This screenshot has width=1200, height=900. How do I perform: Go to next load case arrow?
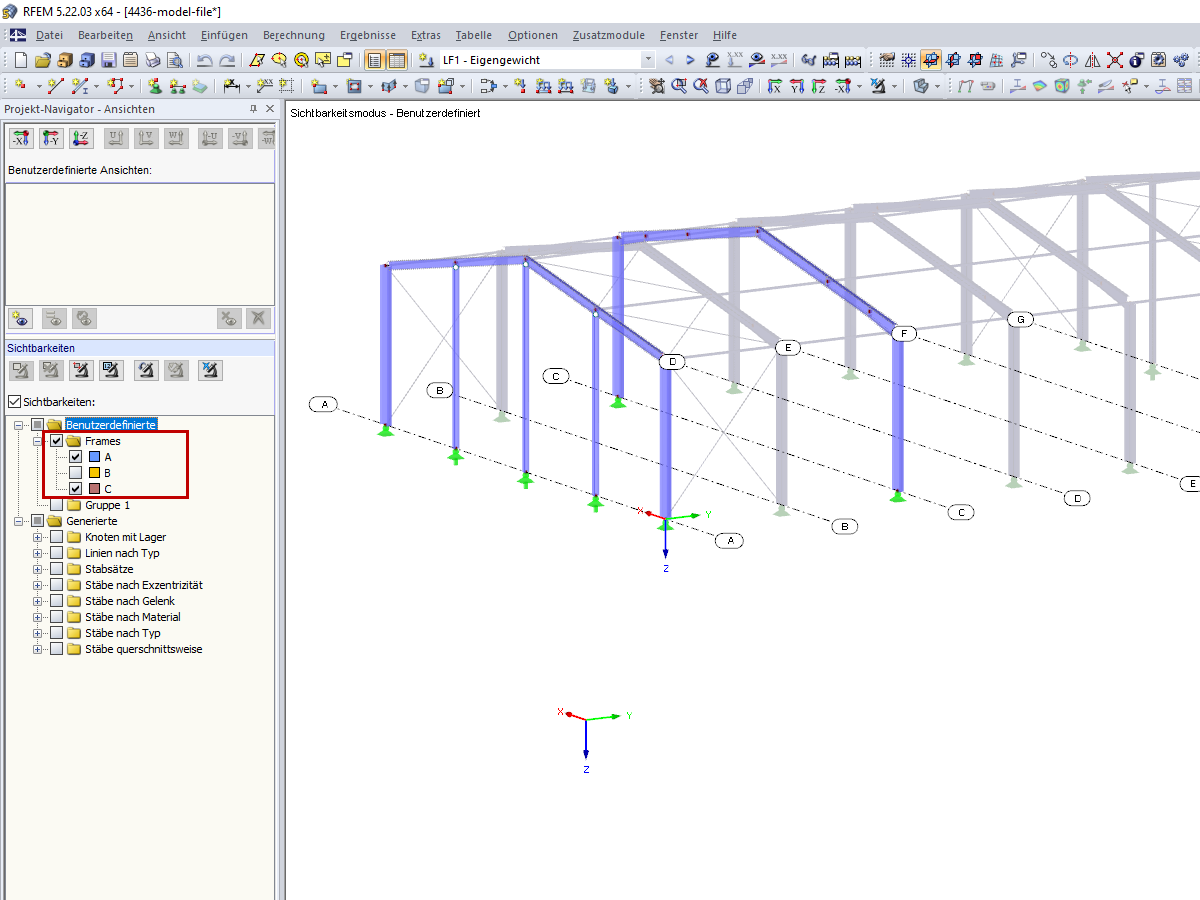690,60
